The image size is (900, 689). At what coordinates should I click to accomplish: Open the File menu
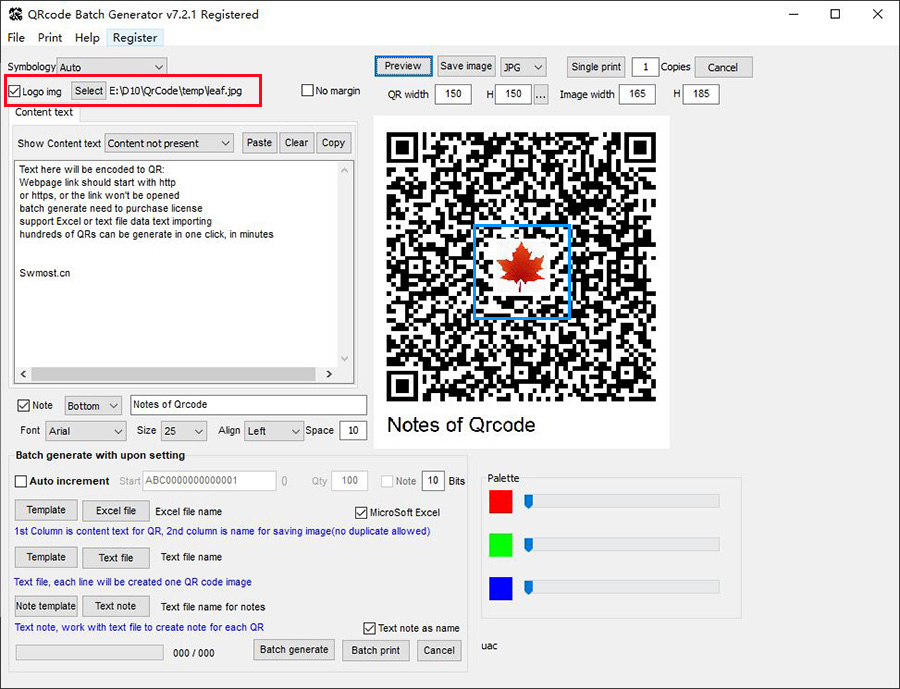16,38
